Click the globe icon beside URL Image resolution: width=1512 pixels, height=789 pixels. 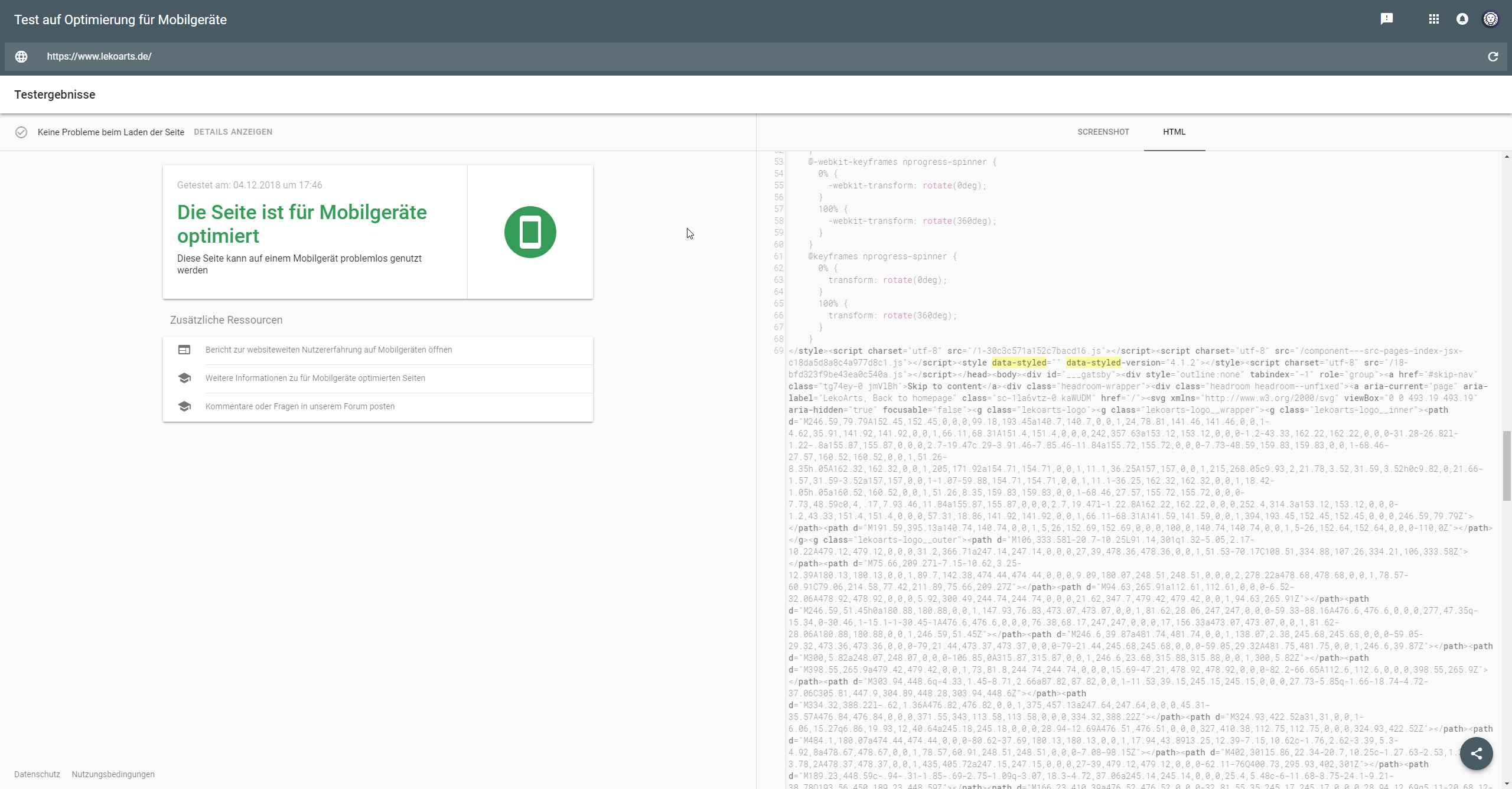coord(21,57)
